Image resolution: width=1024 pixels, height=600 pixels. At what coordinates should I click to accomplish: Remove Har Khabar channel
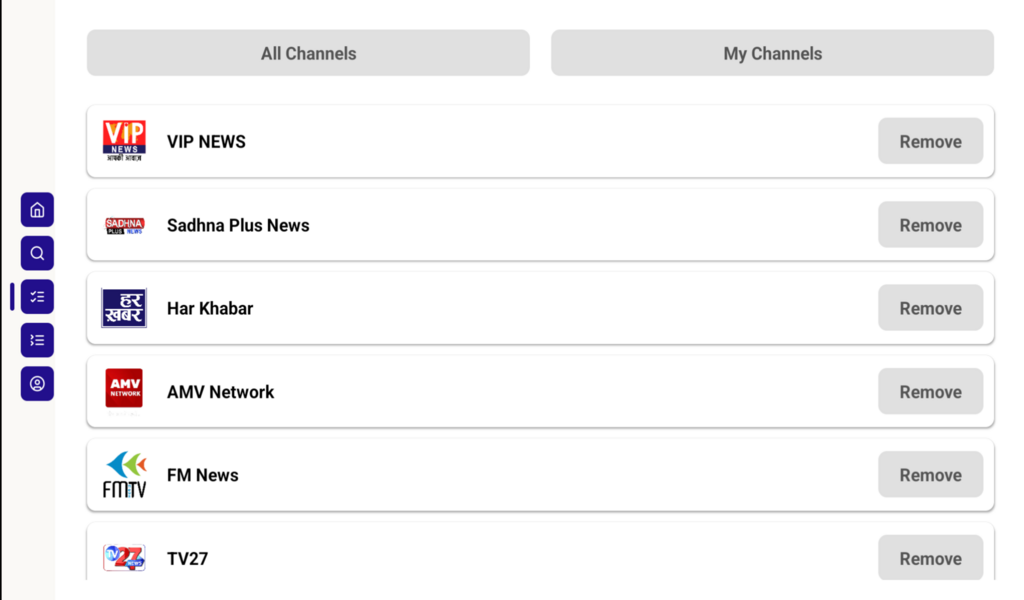(930, 308)
